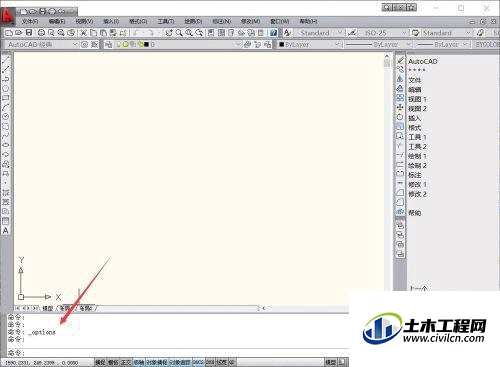Viewport: 500px width, 367px height.
Task: Select the Rotate tool in modify toolbar
Action: click(x=400, y=117)
